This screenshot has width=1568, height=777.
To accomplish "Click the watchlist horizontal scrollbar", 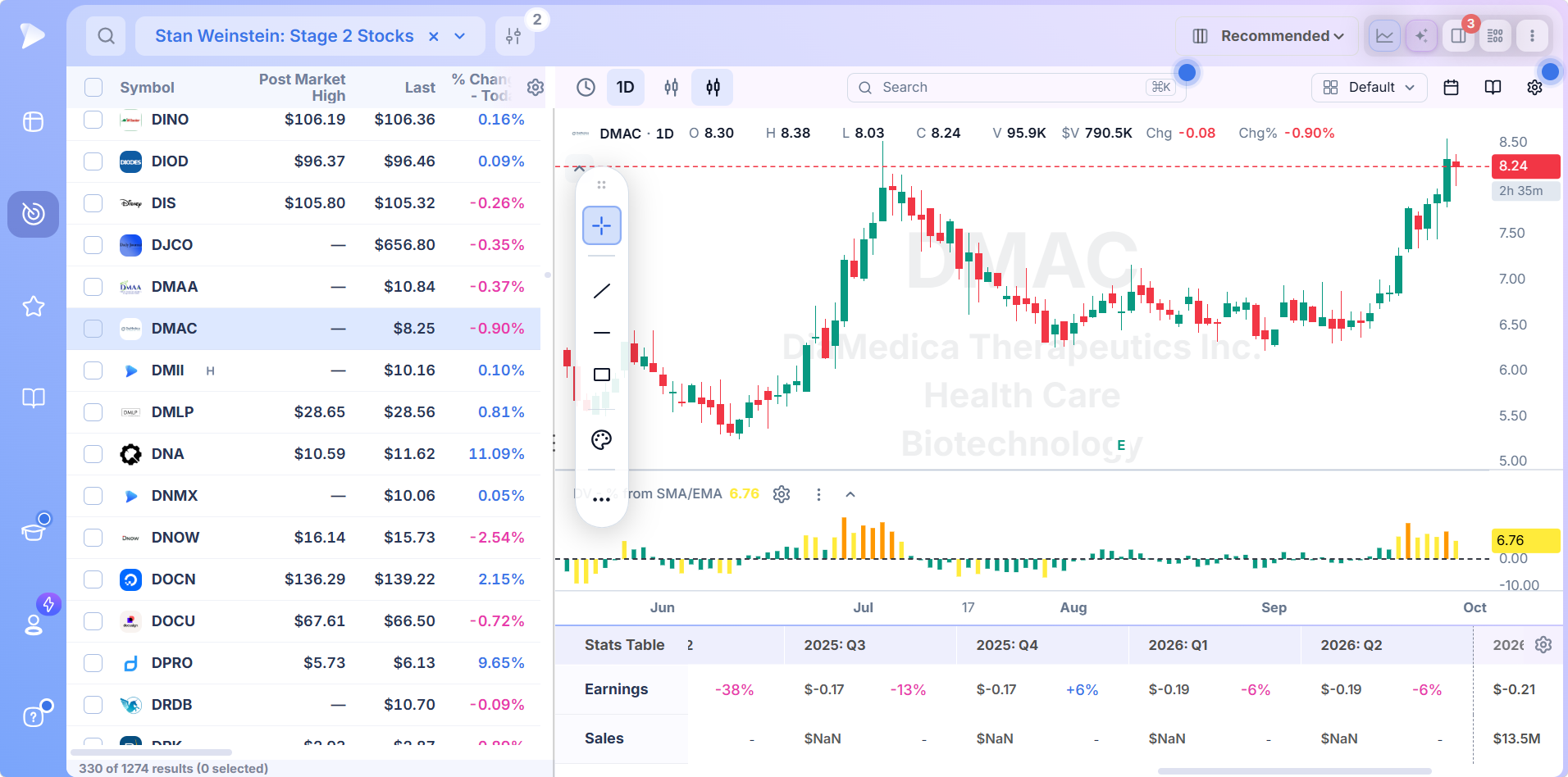I will [x=151, y=752].
